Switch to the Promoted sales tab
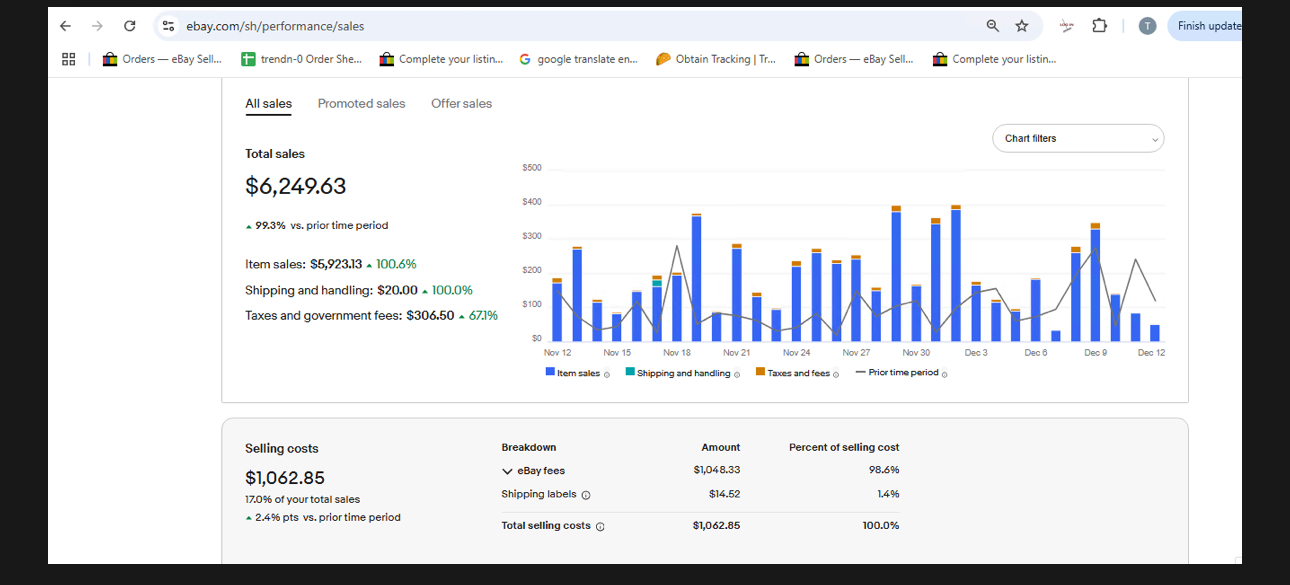This screenshot has height=585, width=1290. (361, 104)
